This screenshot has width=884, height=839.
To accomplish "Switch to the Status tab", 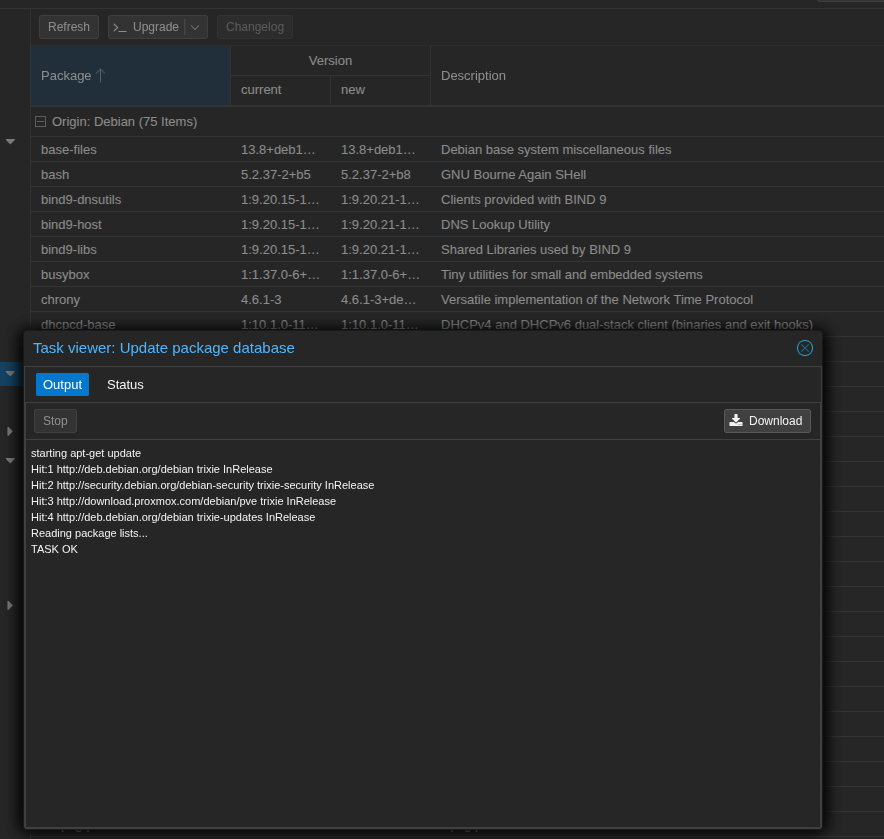I will pos(125,385).
